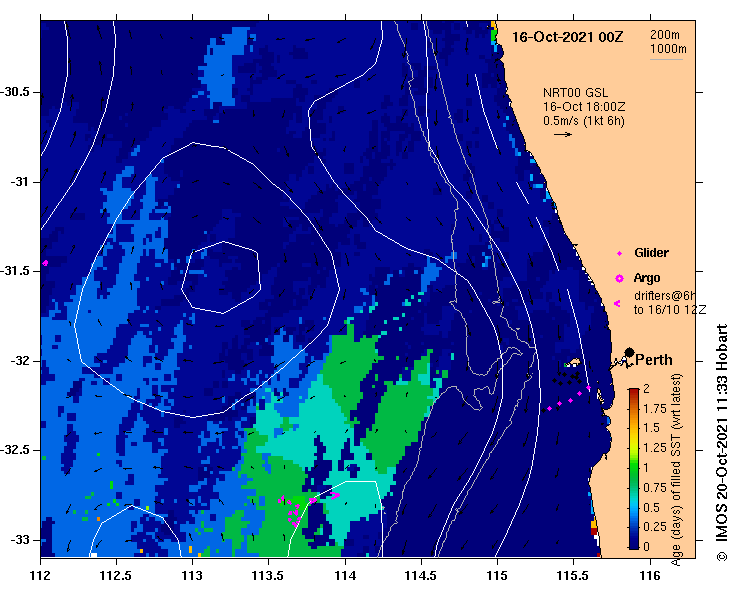
Task: Click the 'to 16/10 12Z' legend text
Action: click(670, 310)
